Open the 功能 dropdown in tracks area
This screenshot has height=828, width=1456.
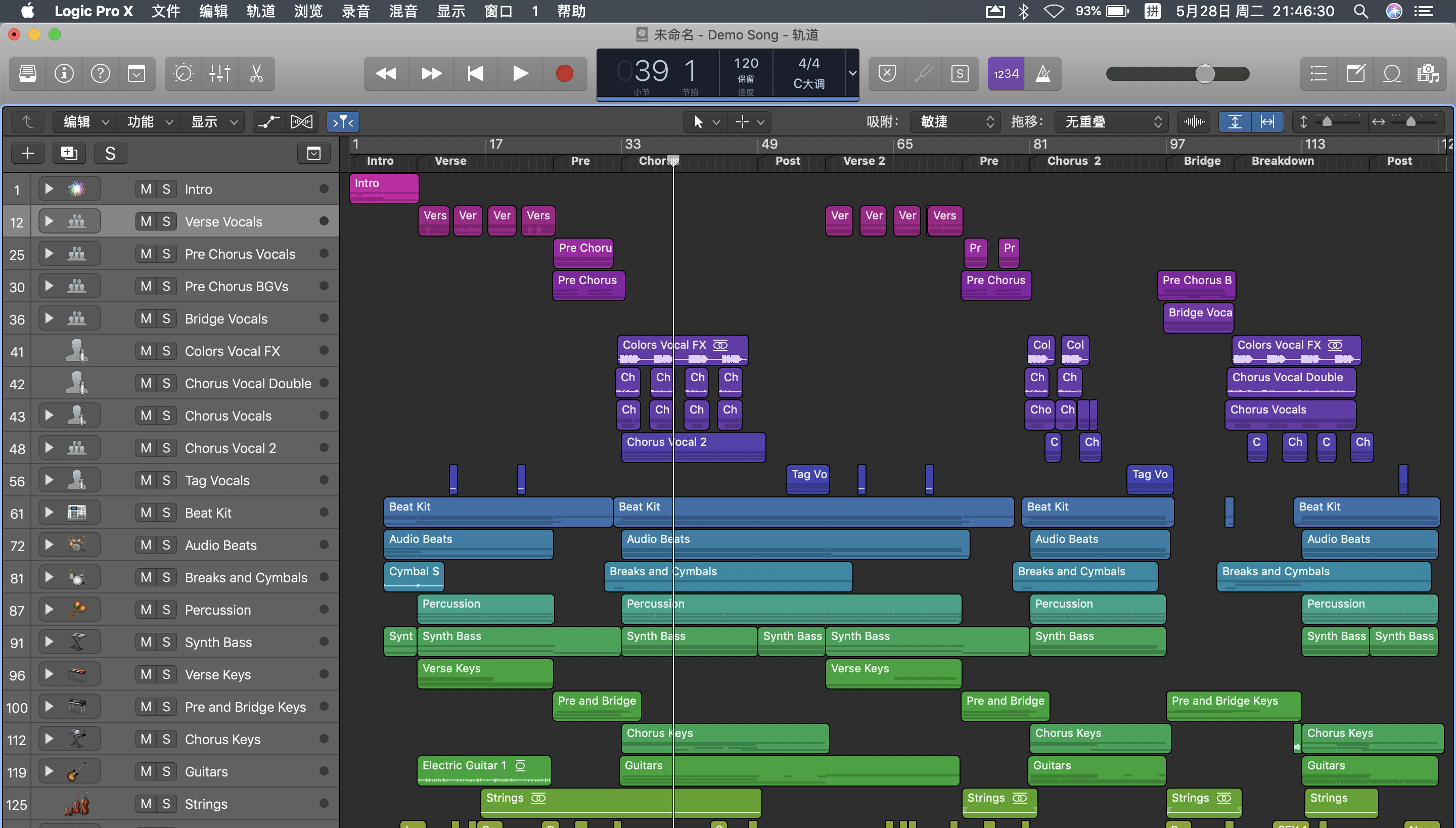tap(149, 122)
